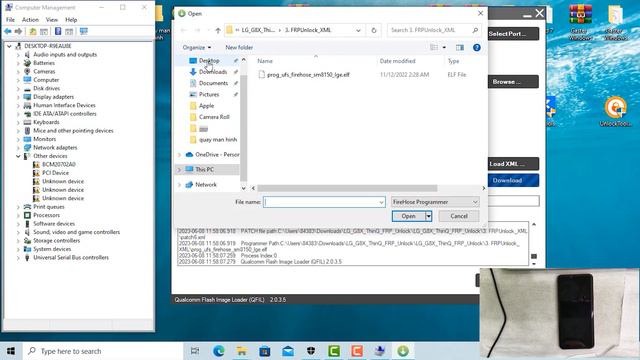
Task: Click SelectPort button in QFIL
Action: pos(513,33)
